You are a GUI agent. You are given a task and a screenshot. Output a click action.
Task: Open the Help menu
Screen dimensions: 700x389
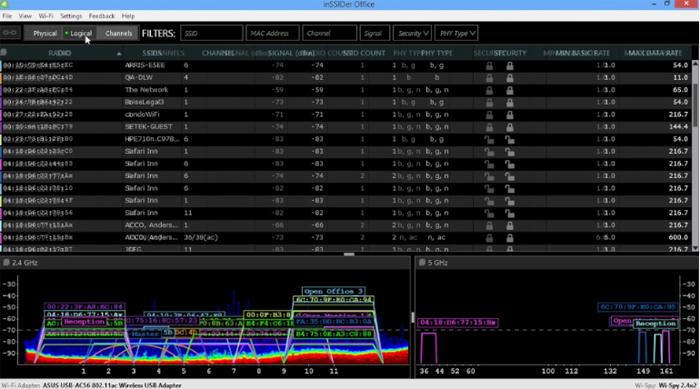coord(128,16)
